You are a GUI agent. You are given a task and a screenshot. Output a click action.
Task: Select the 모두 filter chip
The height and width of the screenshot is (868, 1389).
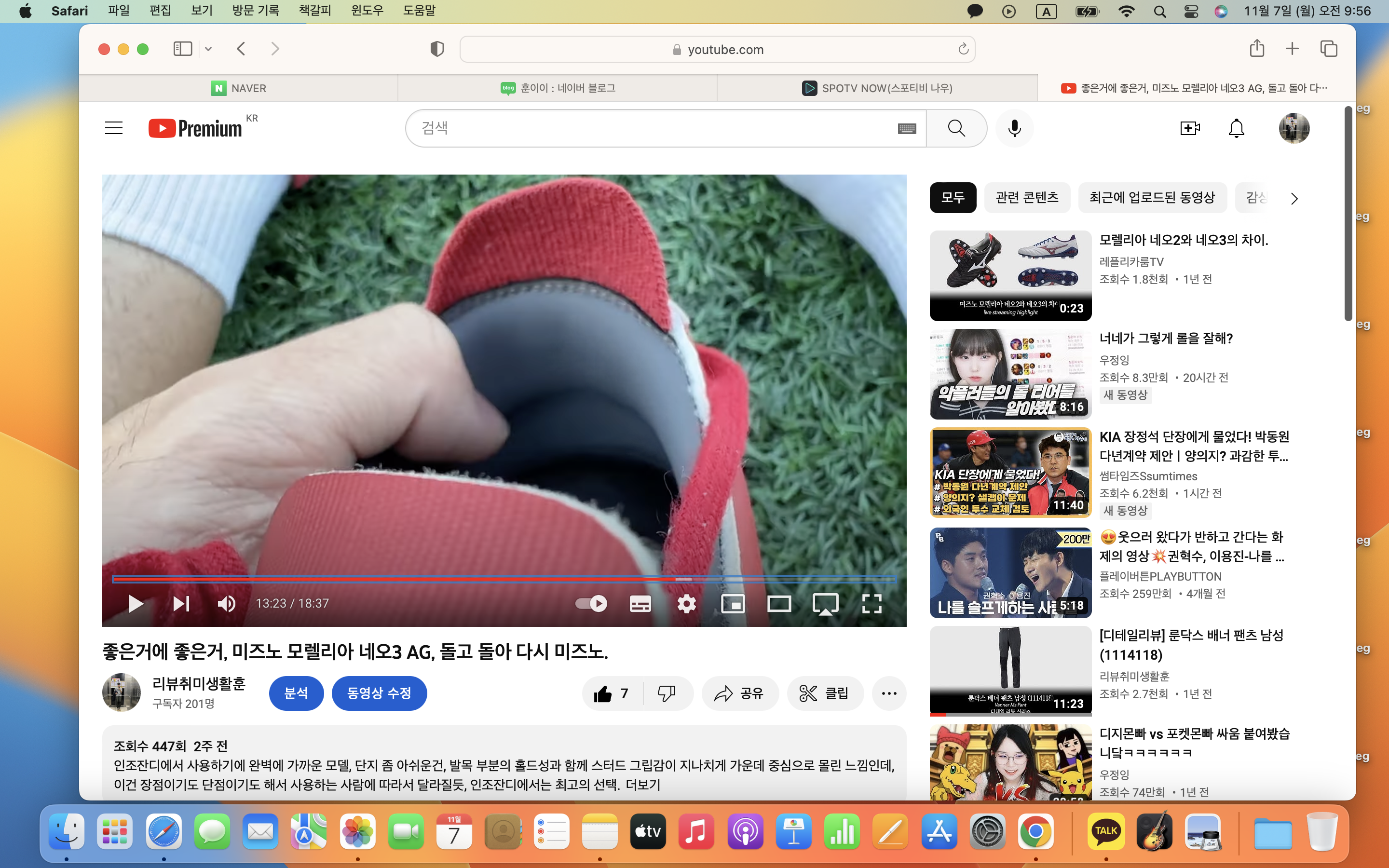[x=953, y=198]
